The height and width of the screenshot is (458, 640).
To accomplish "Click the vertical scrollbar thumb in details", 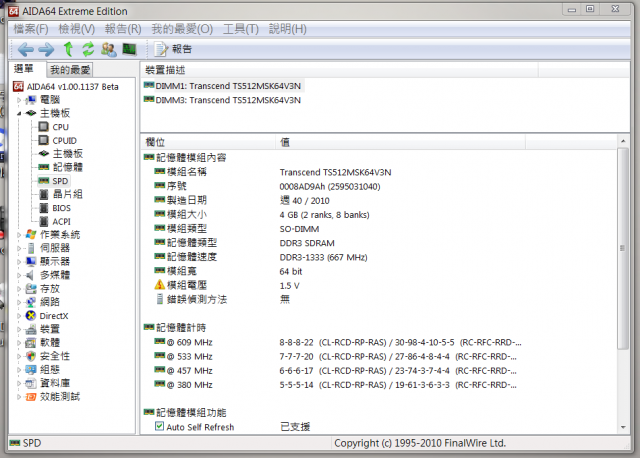I will coord(622,249).
